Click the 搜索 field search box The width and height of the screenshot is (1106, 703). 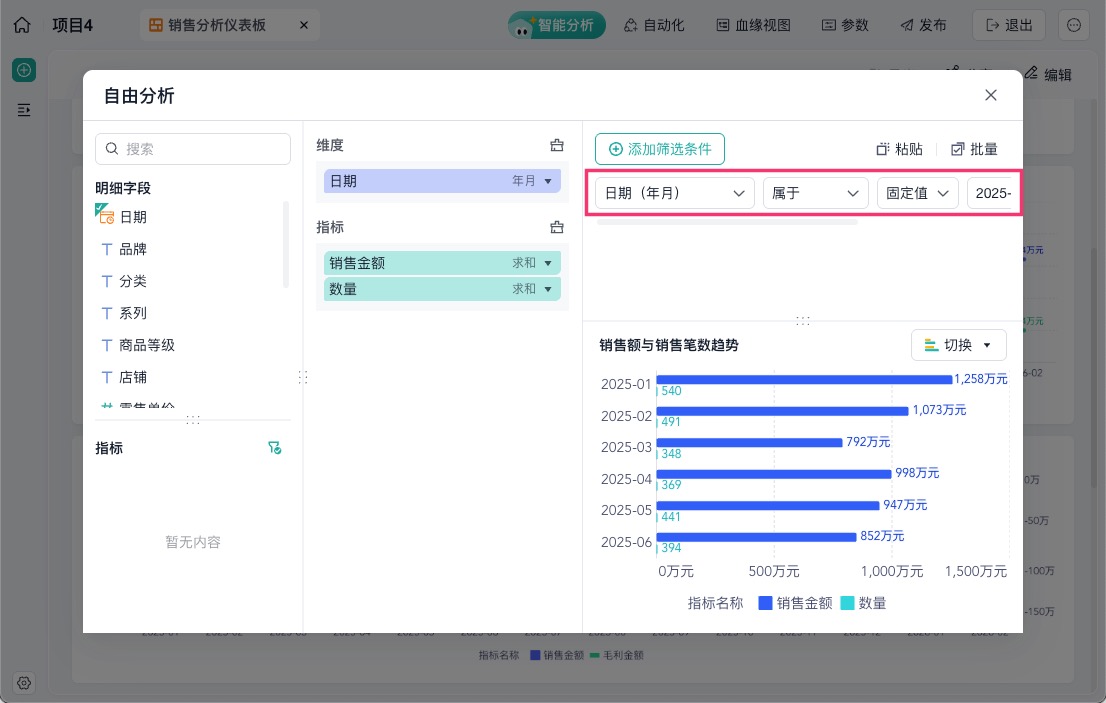(x=193, y=149)
